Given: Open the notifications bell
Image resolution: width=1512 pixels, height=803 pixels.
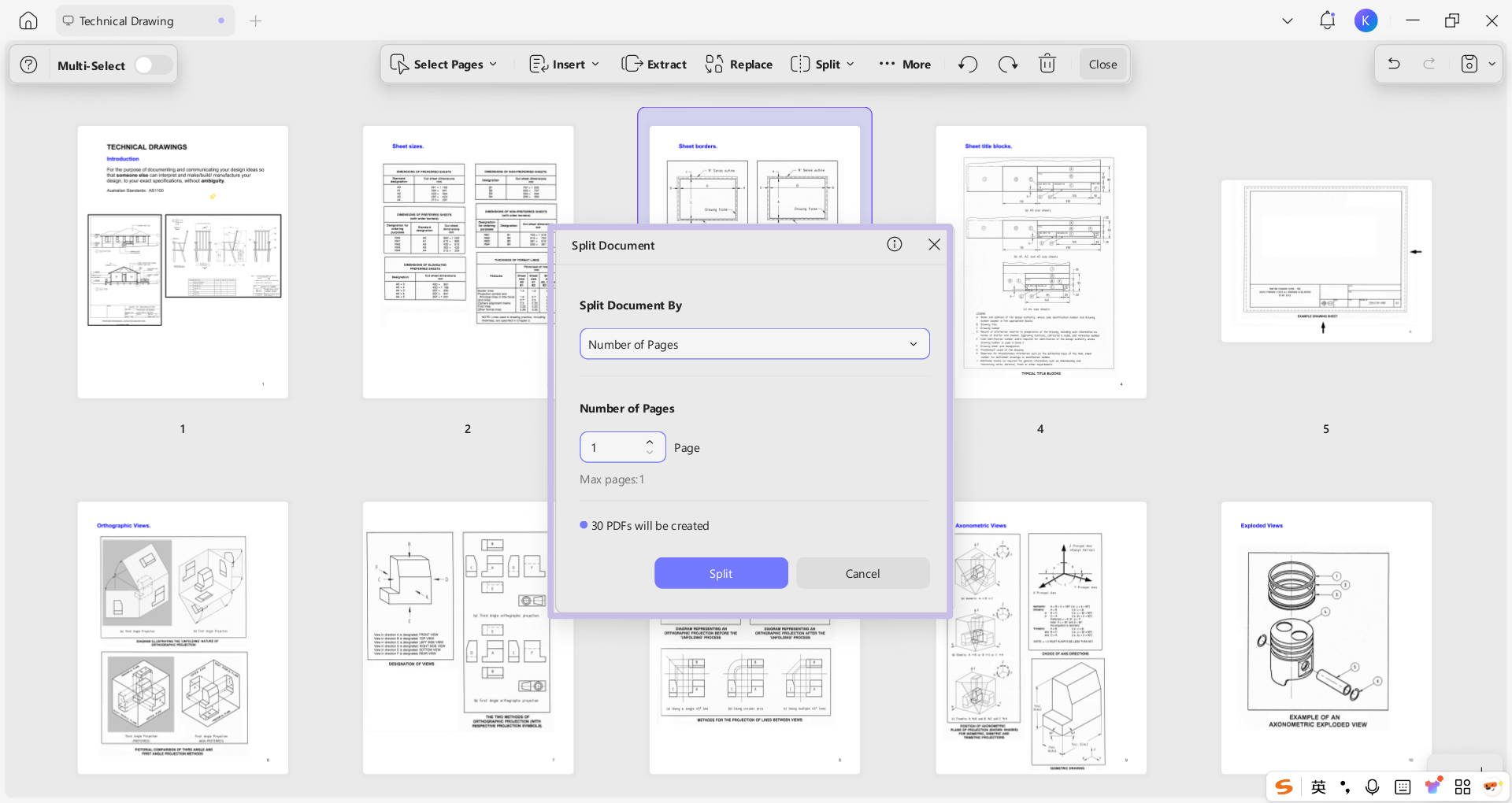Looking at the screenshot, I should (1327, 20).
